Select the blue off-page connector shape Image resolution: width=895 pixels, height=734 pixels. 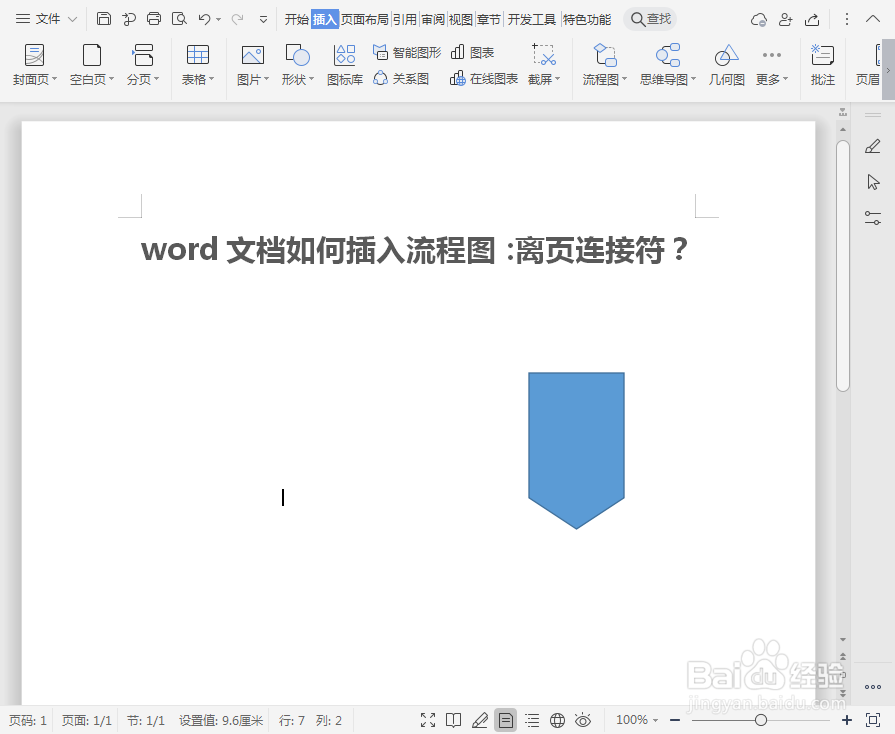coord(576,450)
